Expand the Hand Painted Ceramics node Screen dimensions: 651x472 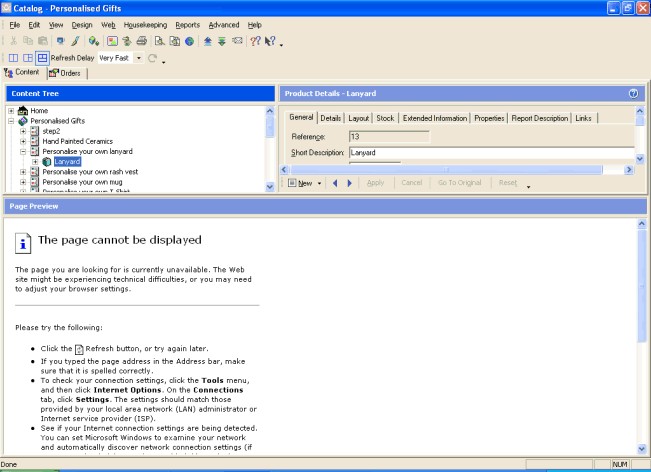click(23, 141)
